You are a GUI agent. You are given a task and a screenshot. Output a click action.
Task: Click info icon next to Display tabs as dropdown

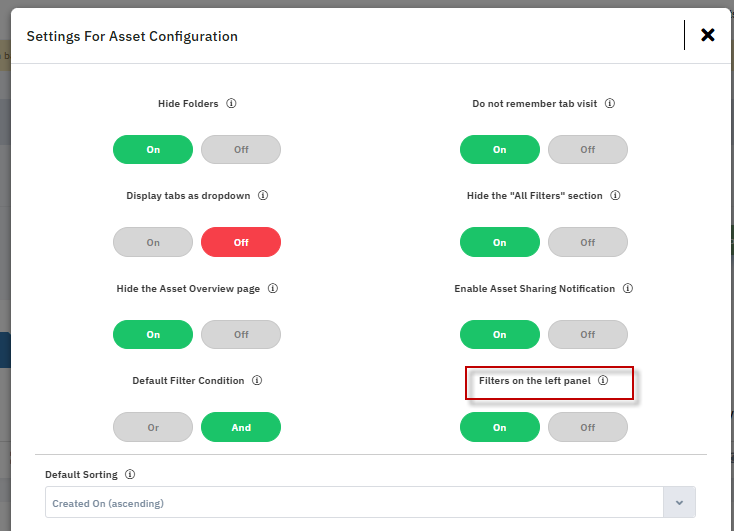[263, 196]
